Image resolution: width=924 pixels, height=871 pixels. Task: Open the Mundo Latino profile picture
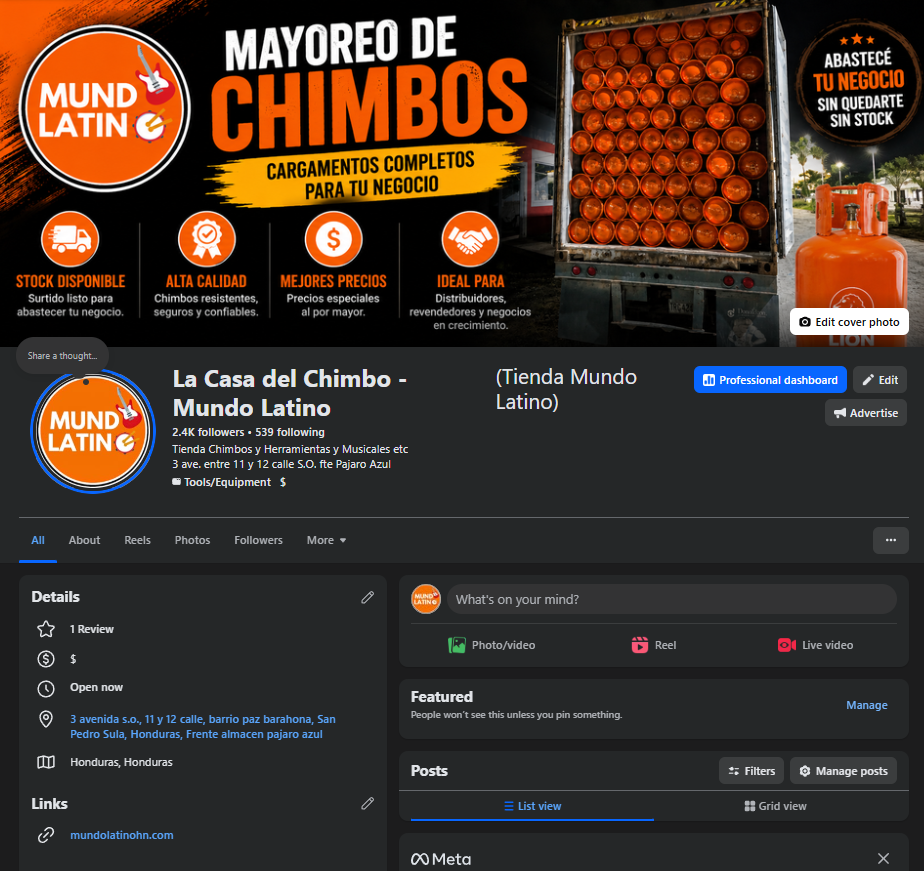(93, 431)
